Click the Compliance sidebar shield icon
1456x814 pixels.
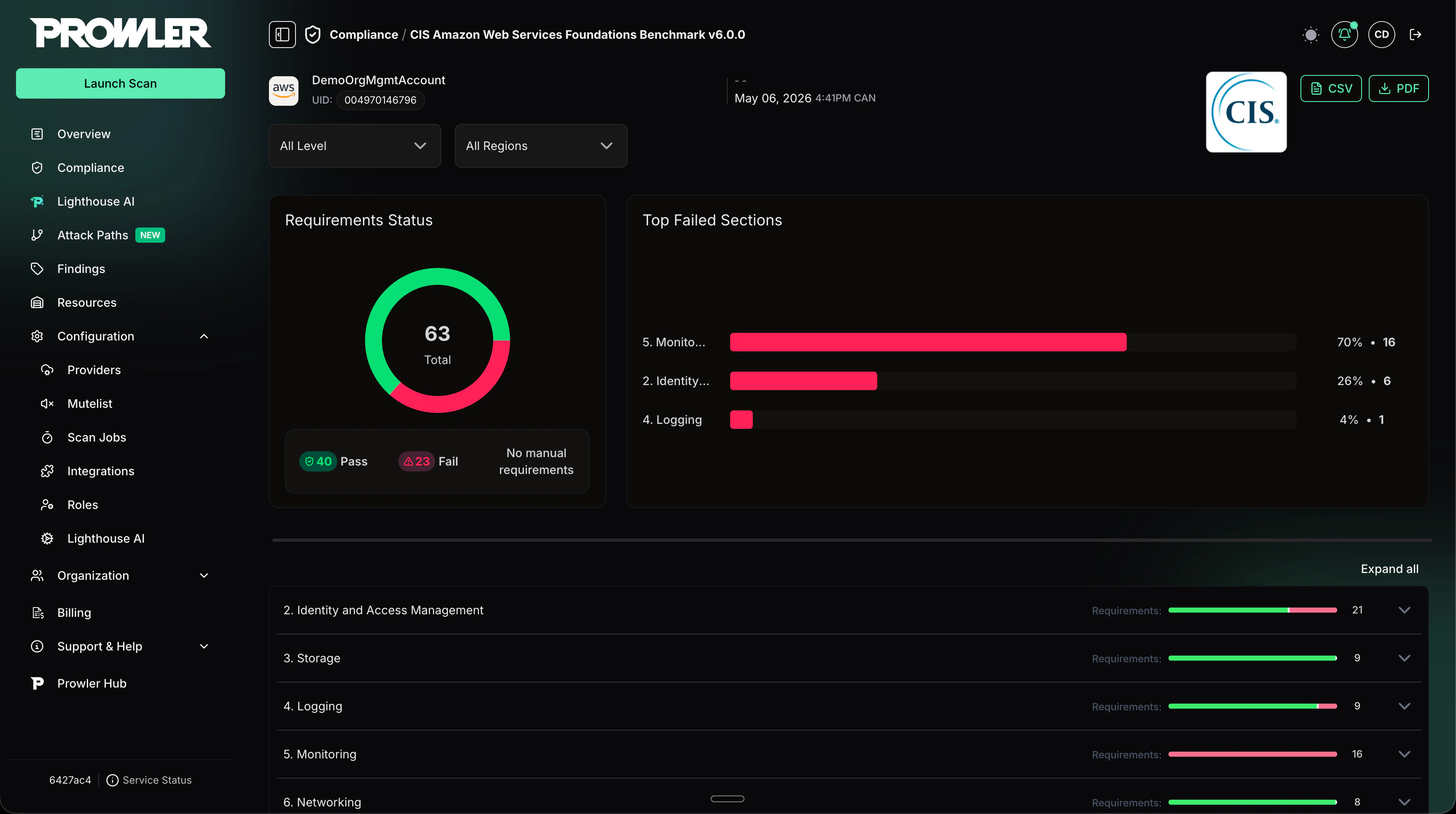[37, 168]
